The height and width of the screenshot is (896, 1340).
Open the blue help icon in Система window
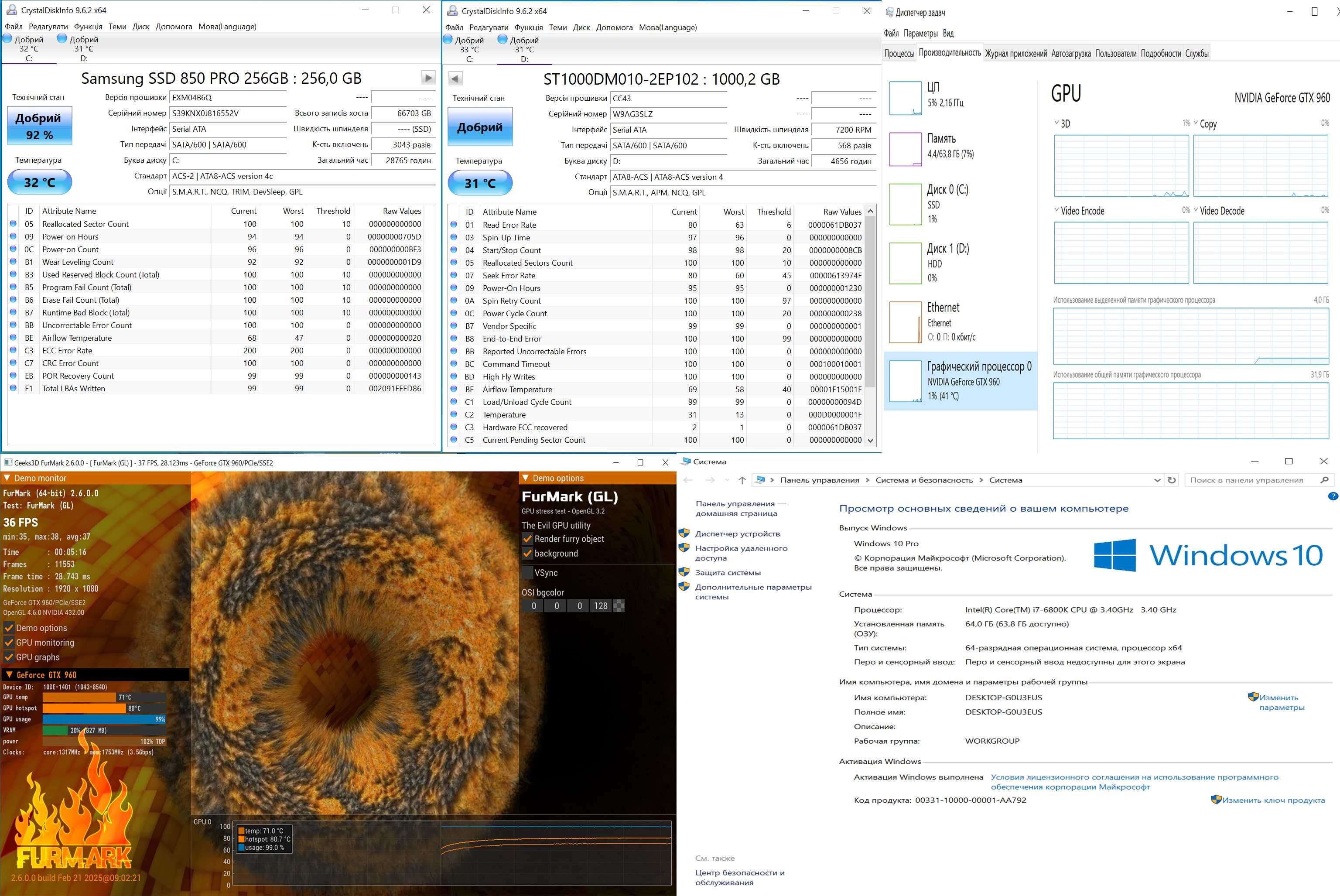[1333, 496]
